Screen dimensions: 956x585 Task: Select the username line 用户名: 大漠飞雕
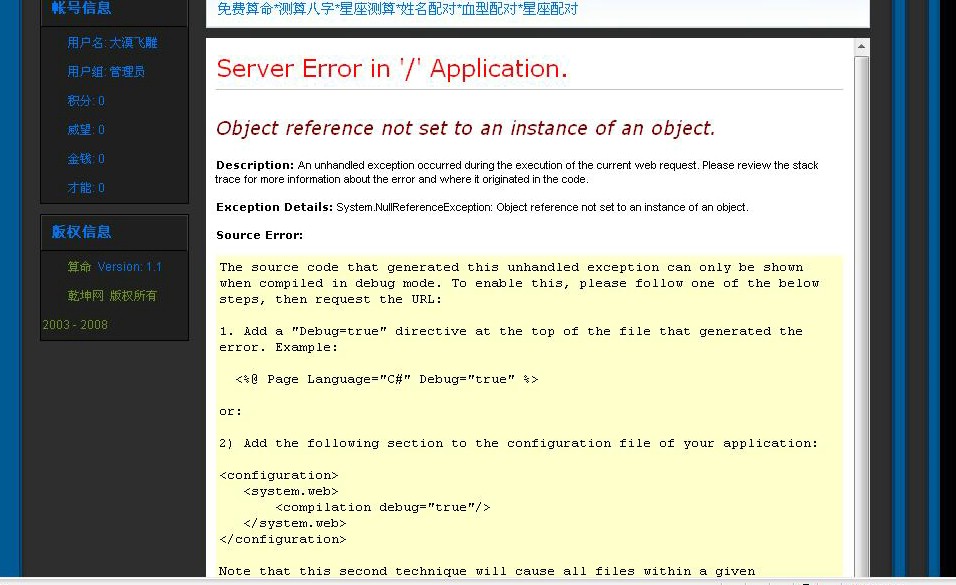(112, 43)
